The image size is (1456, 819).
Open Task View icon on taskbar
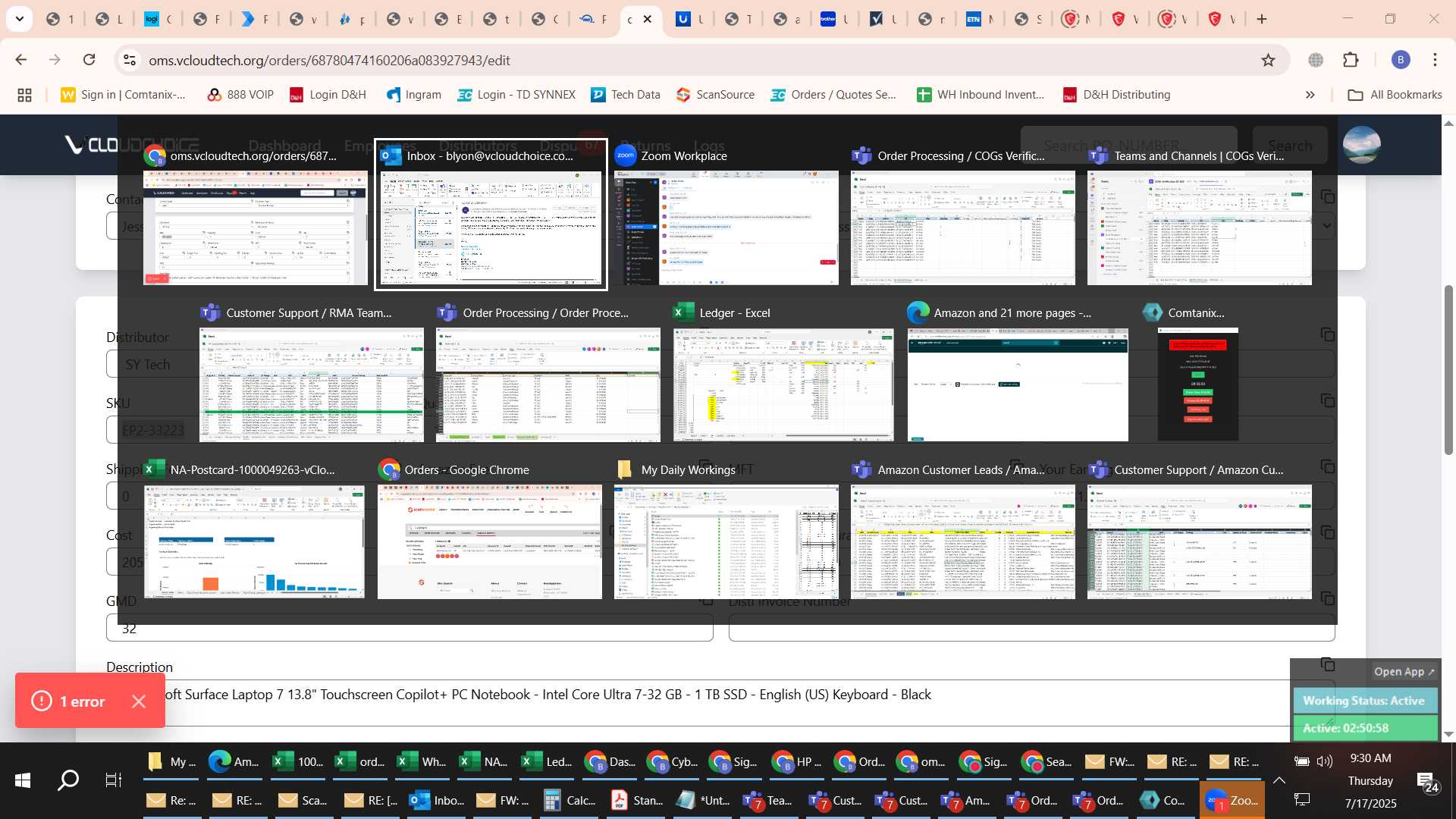click(x=113, y=780)
